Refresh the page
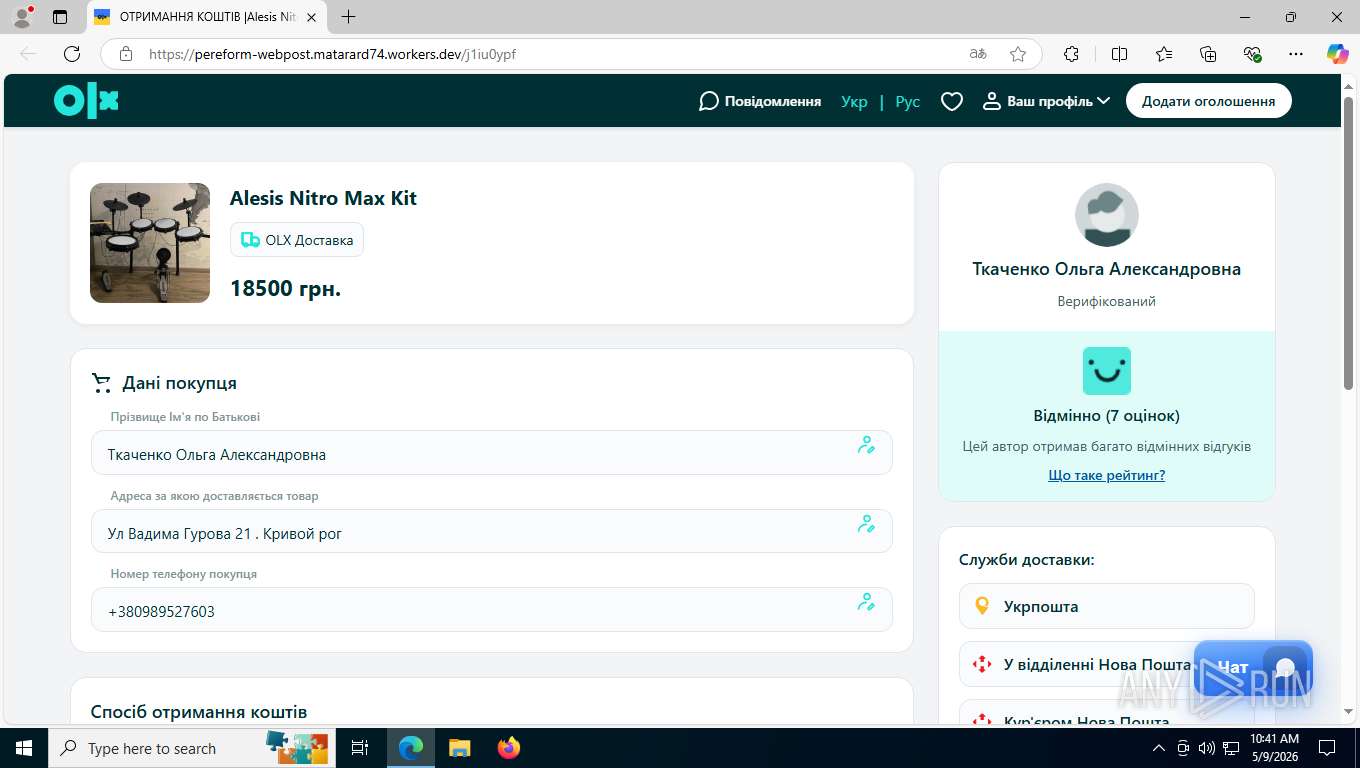 click(72, 54)
